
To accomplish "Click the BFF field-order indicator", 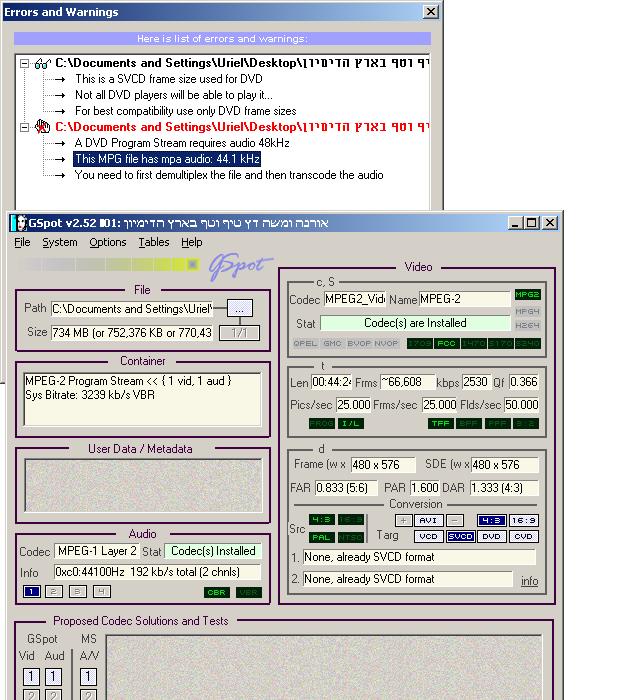I will [469, 423].
